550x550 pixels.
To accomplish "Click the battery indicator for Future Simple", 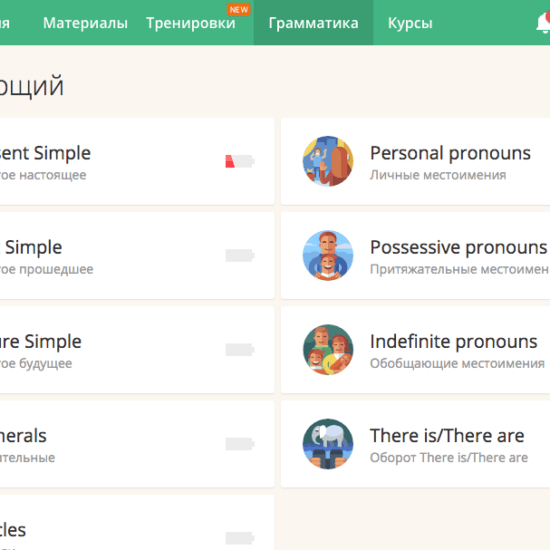I will pos(240,350).
